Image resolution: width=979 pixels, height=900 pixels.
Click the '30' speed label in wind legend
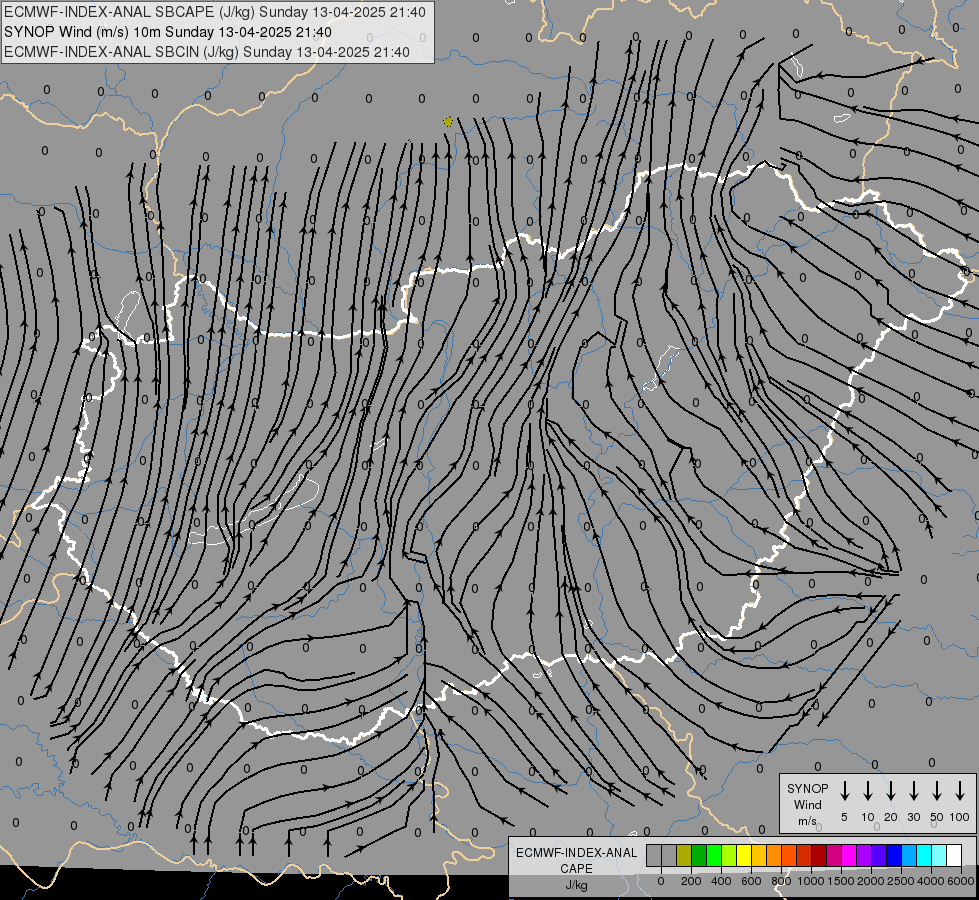[x=914, y=817]
